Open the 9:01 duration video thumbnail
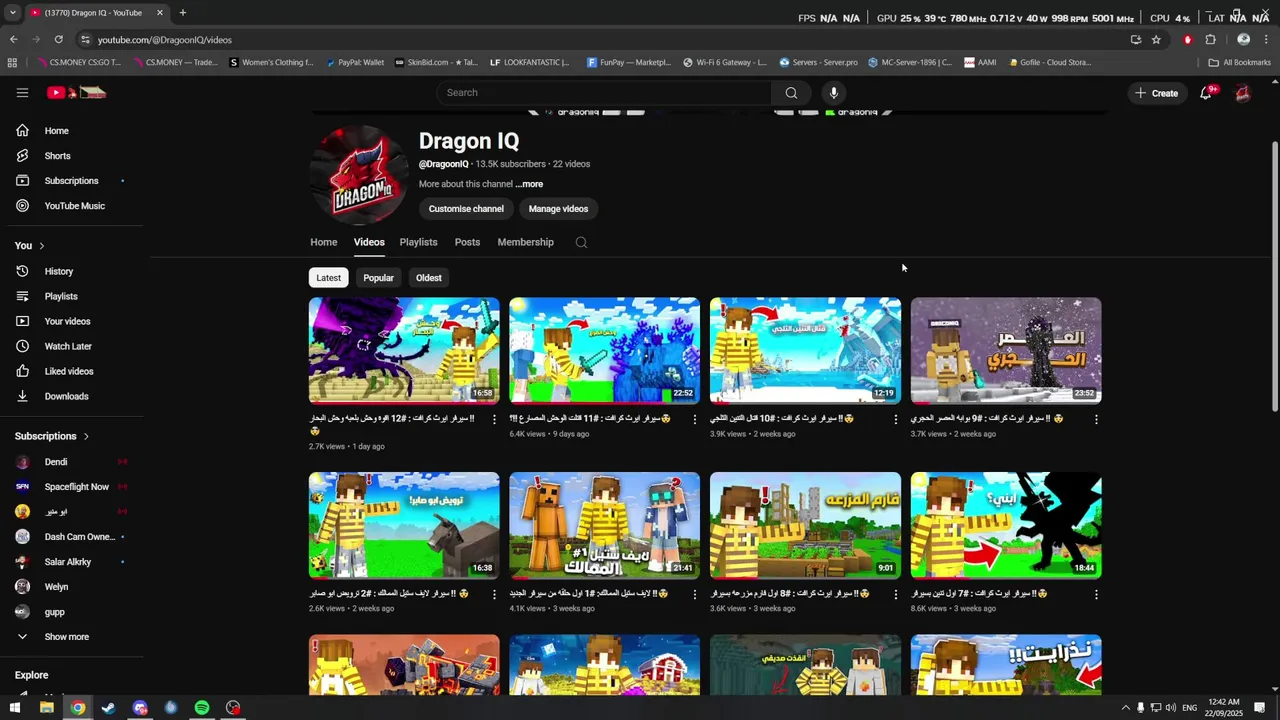This screenshot has height=720, width=1280. coord(805,525)
